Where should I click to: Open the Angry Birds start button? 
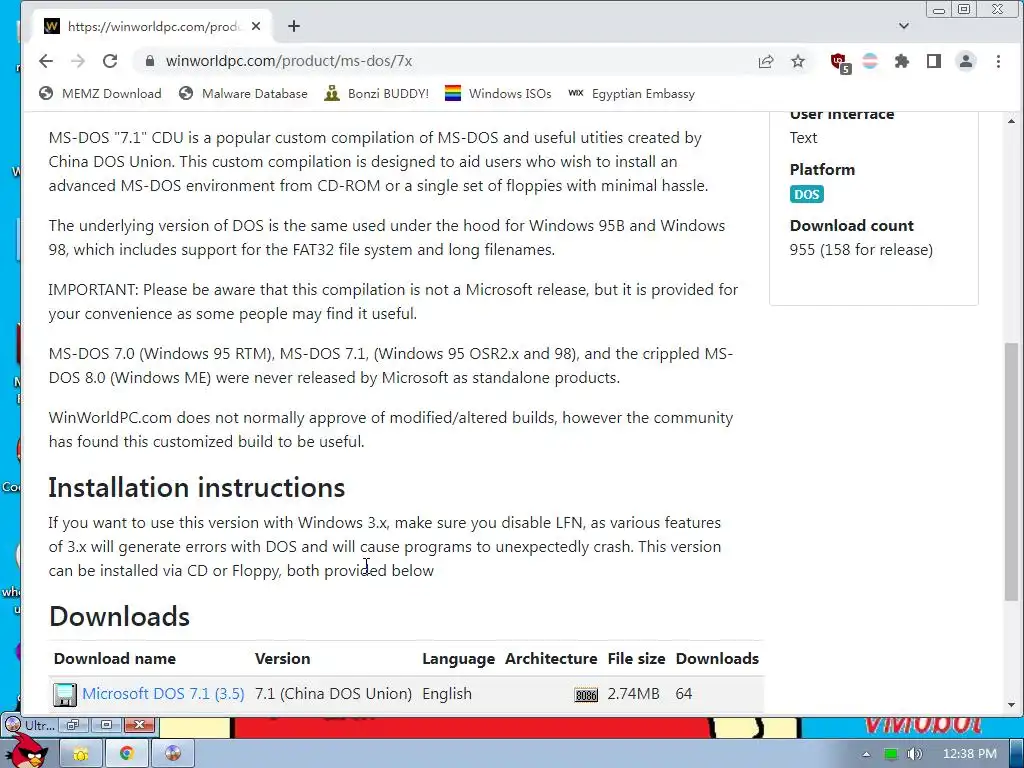(x=26, y=752)
